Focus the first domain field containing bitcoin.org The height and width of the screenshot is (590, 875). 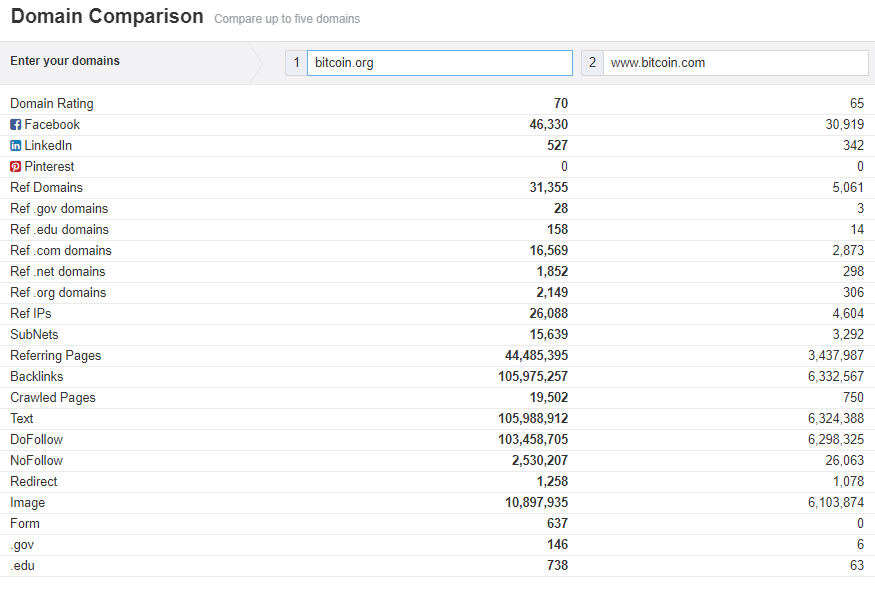pyautogui.click(x=440, y=63)
